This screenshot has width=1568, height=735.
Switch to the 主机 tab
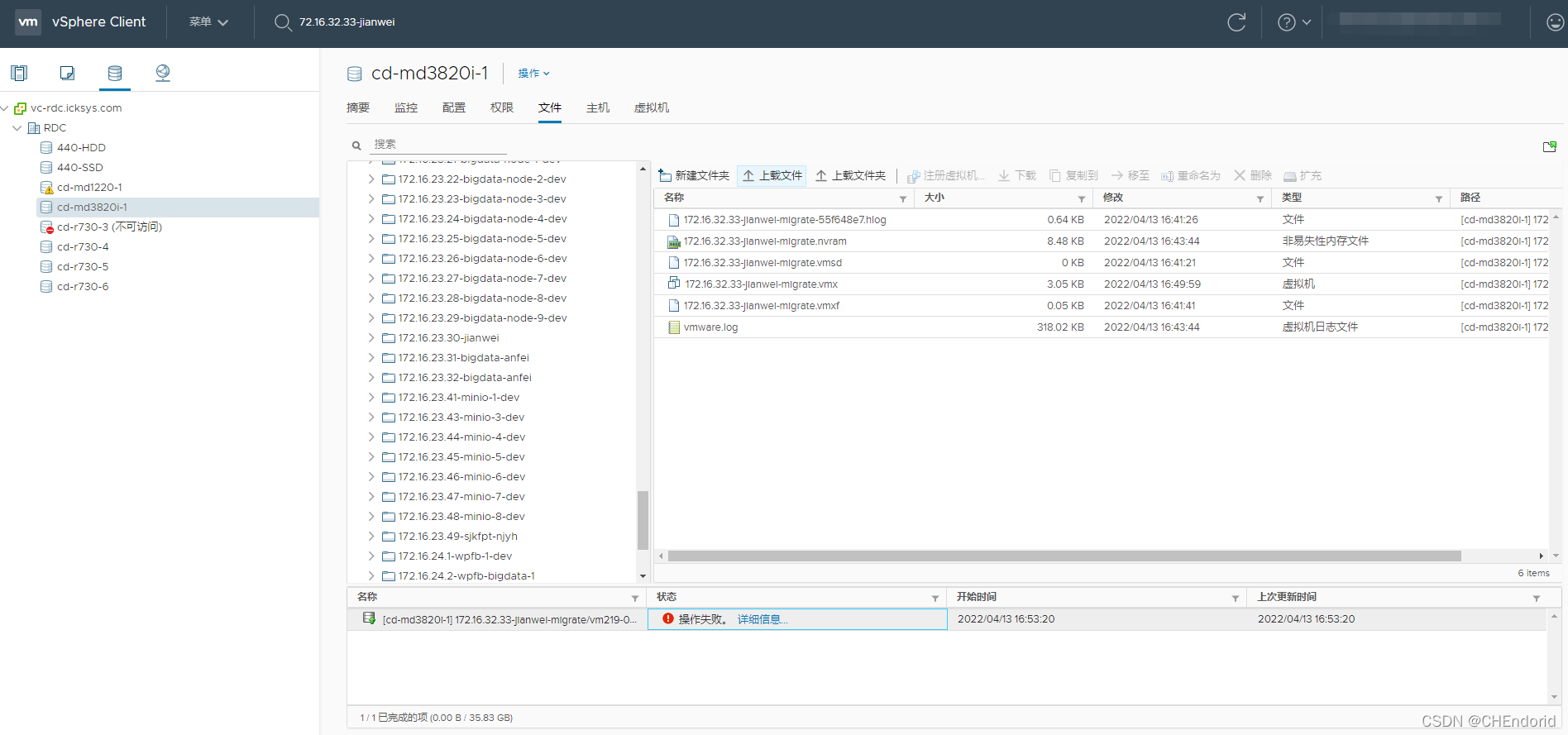click(x=598, y=107)
